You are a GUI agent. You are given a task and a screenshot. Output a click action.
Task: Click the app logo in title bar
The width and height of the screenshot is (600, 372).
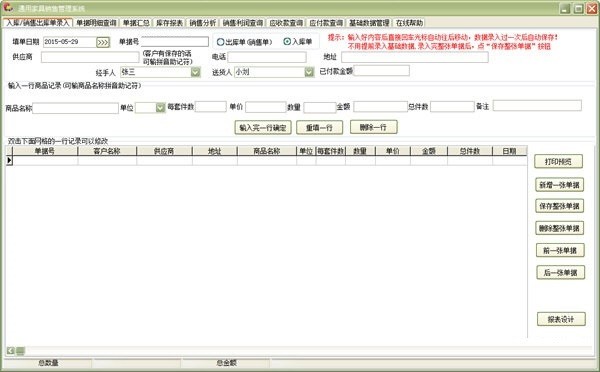[x=8, y=7]
